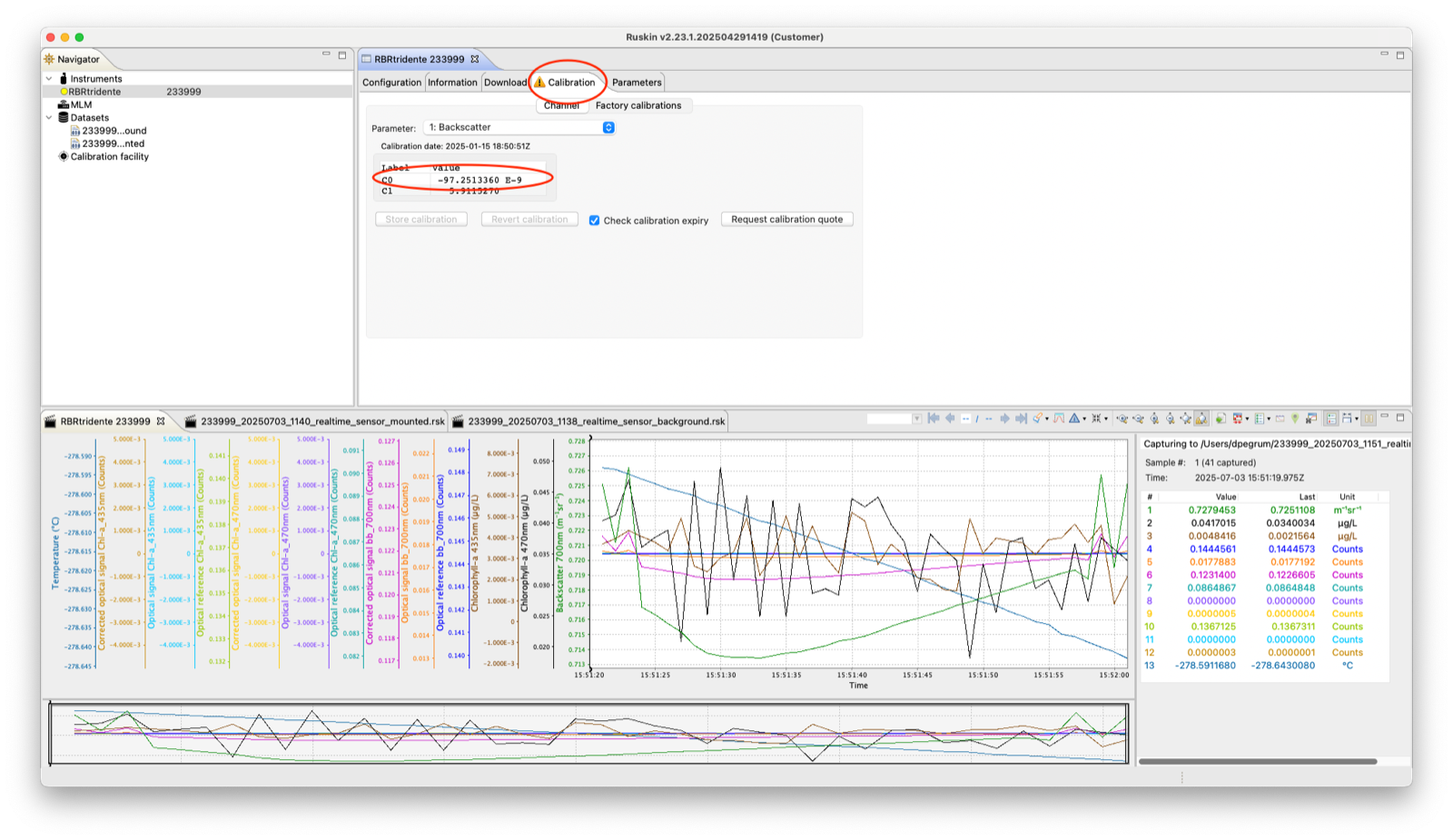Switch to the Configuration tab
1453x840 pixels.
[x=392, y=83]
